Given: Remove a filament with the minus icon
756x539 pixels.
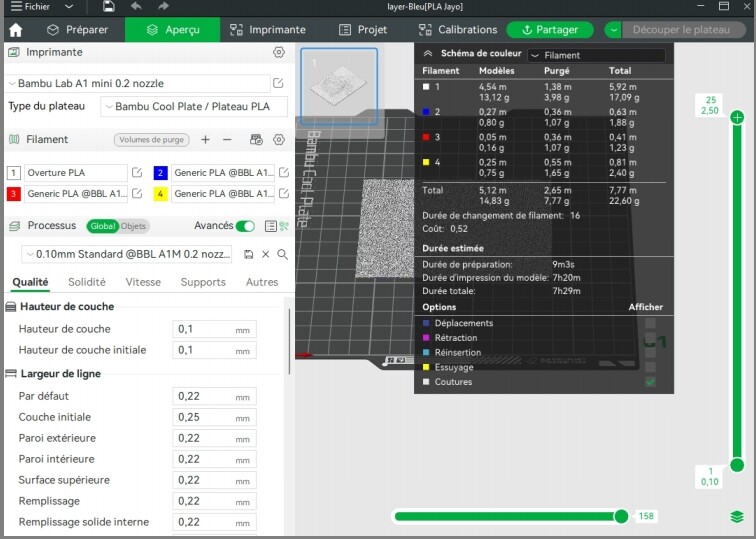Looking at the screenshot, I should [227, 140].
